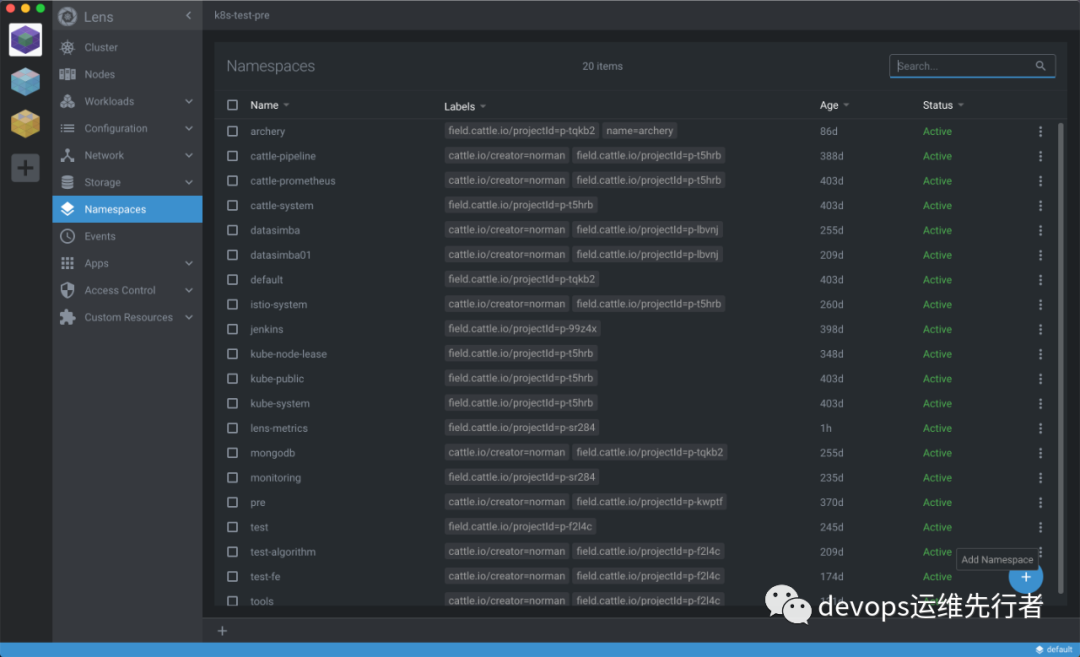Expand the Custom Resources submenu chevron
The width and height of the screenshot is (1080, 657).
189,317
